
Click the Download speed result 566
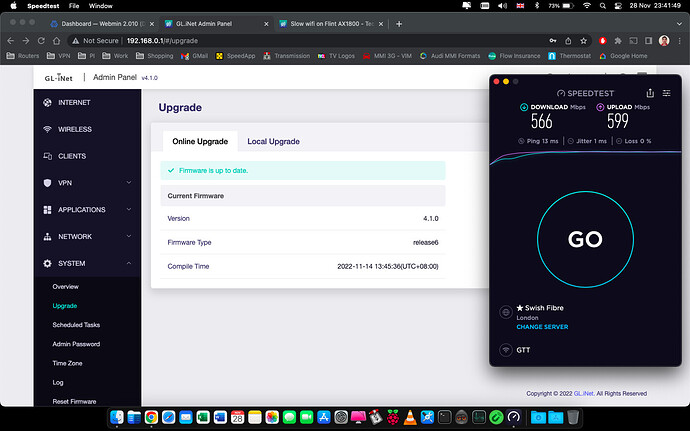pos(541,121)
